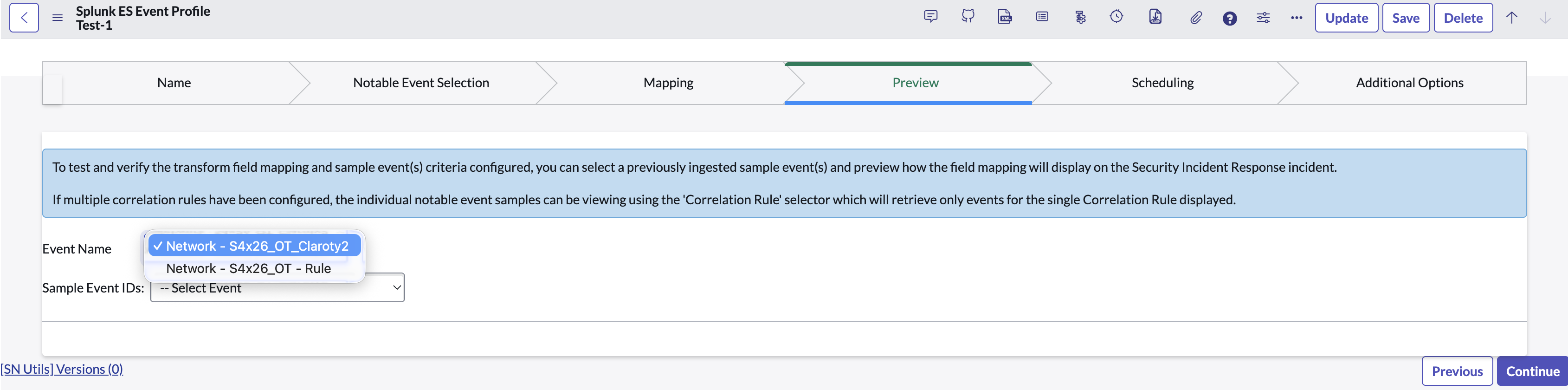This screenshot has width=1568, height=390.
Task: Click the clock timeline icon
Action: pos(1116,17)
